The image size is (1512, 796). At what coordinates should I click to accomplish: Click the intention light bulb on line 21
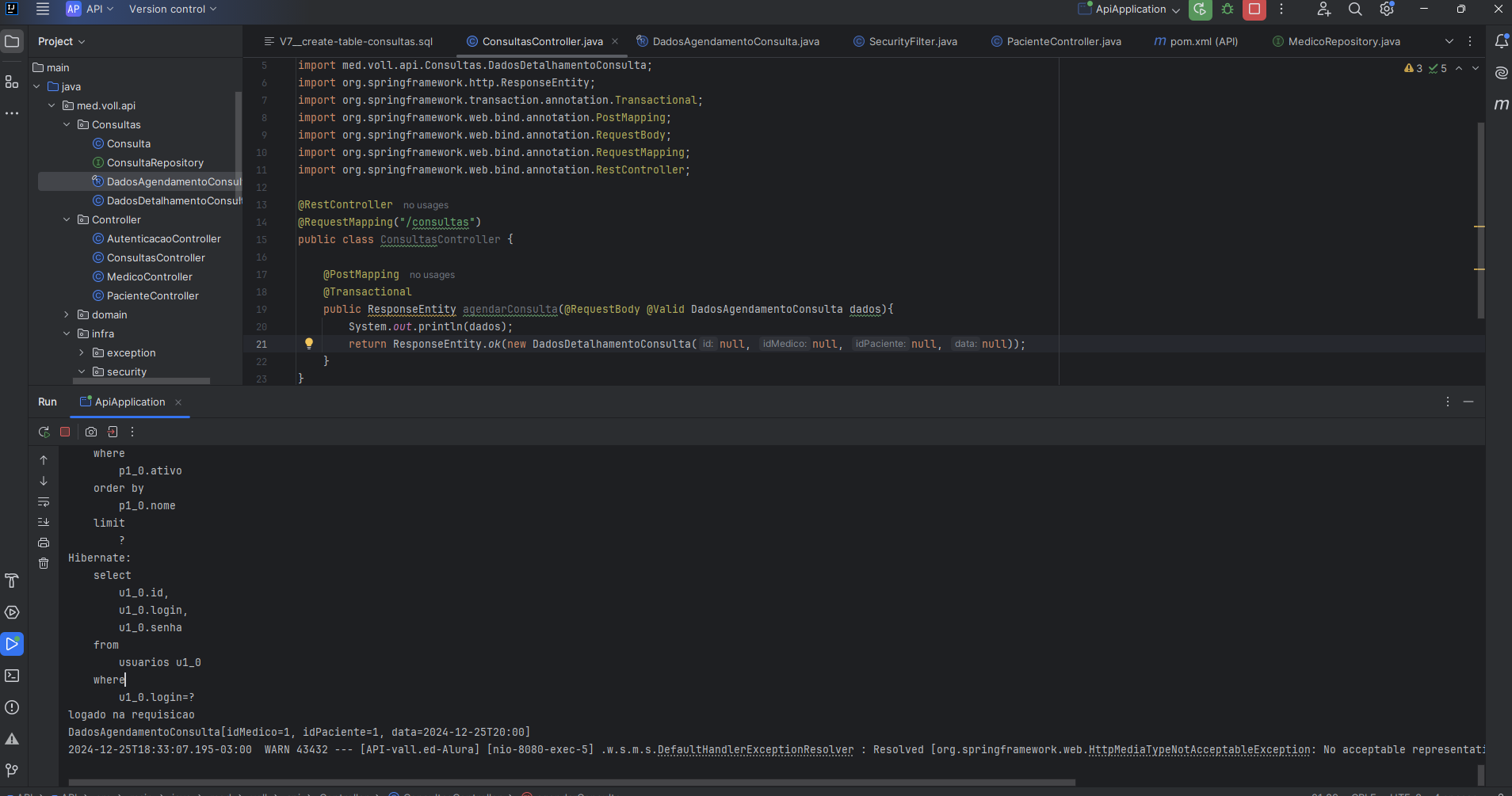309,343
